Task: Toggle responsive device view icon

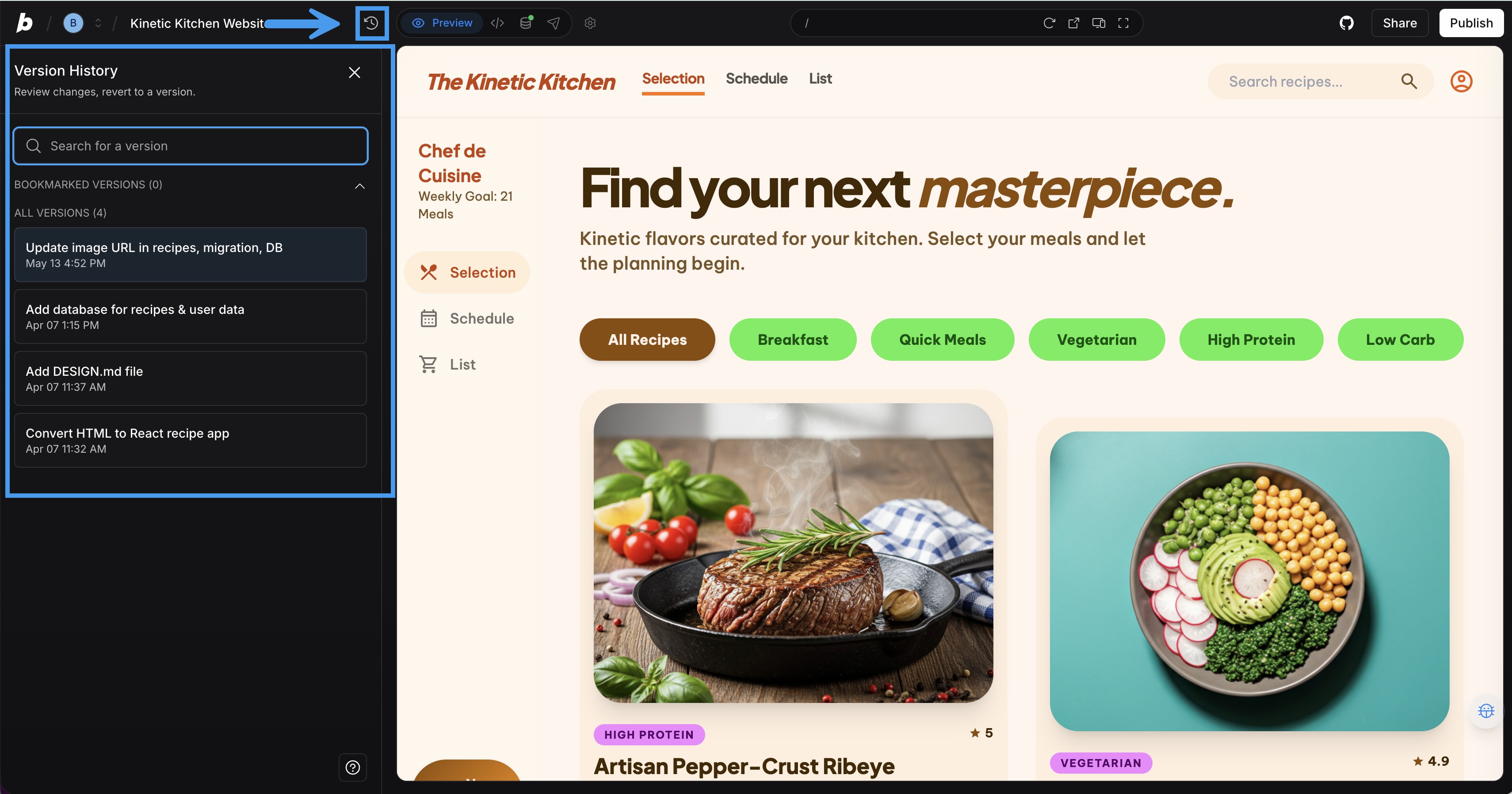Action: click(x=1099, y=23)
